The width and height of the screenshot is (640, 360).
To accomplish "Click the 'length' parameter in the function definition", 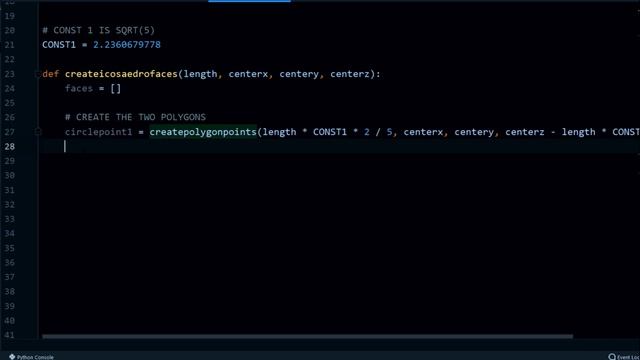I will click(200, 74).
